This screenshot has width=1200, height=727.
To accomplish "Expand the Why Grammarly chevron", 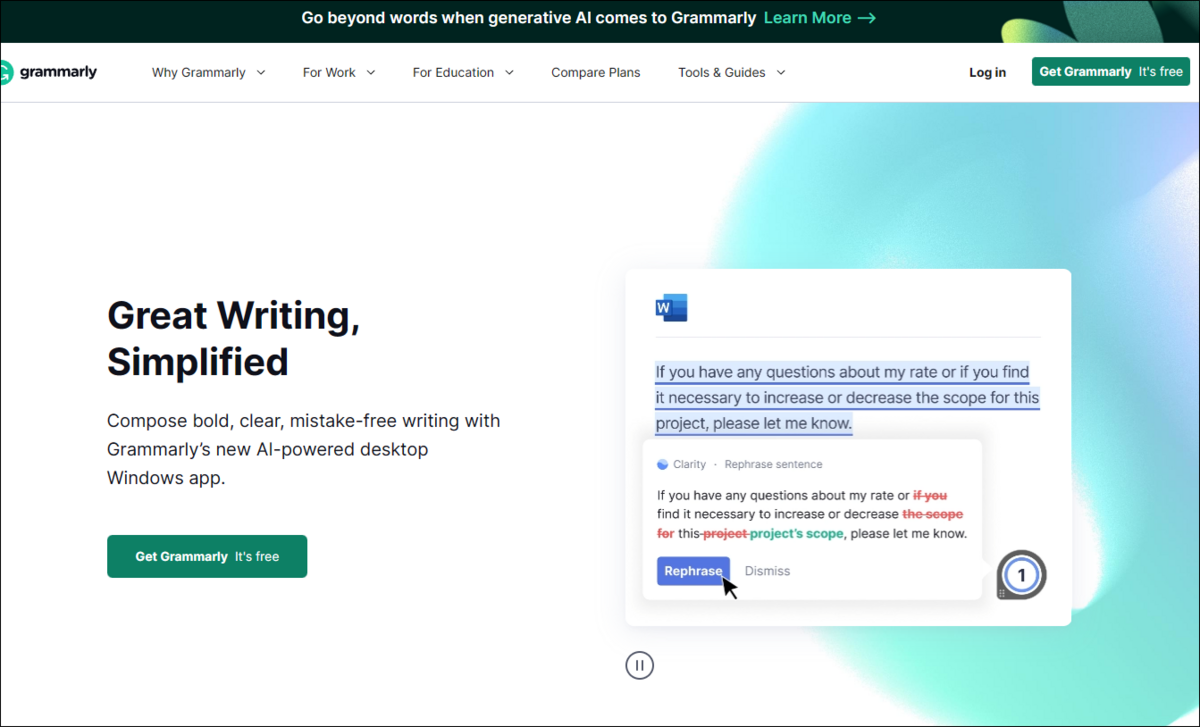I will [x=261, y=72].
